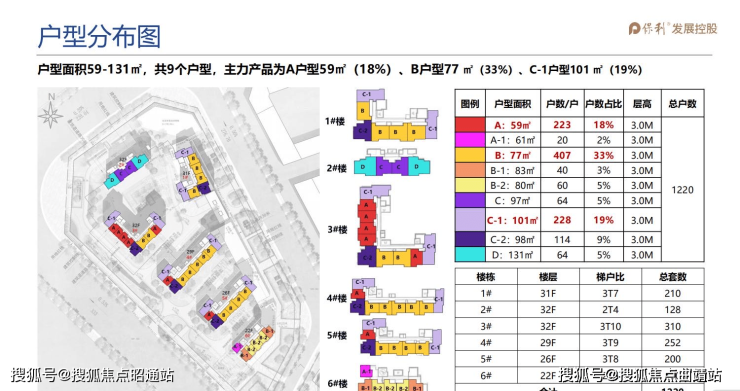Click the 户数占比 column header
Image resolution: width=740 pixels, height=391 pixels.
point(604,103)
